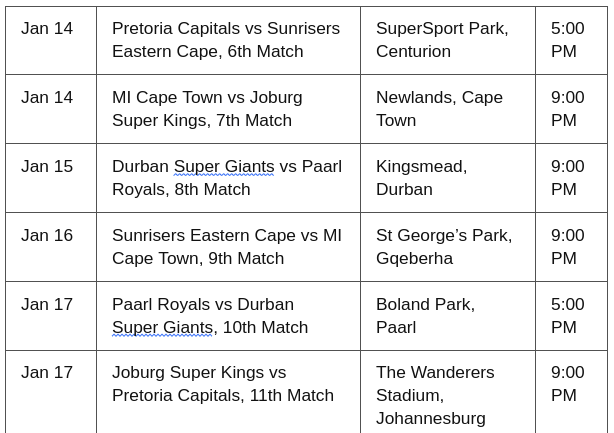Select the SuperSport Park, Centurion venue cell
Screen dimensions: 614x433
pos(448,40)
